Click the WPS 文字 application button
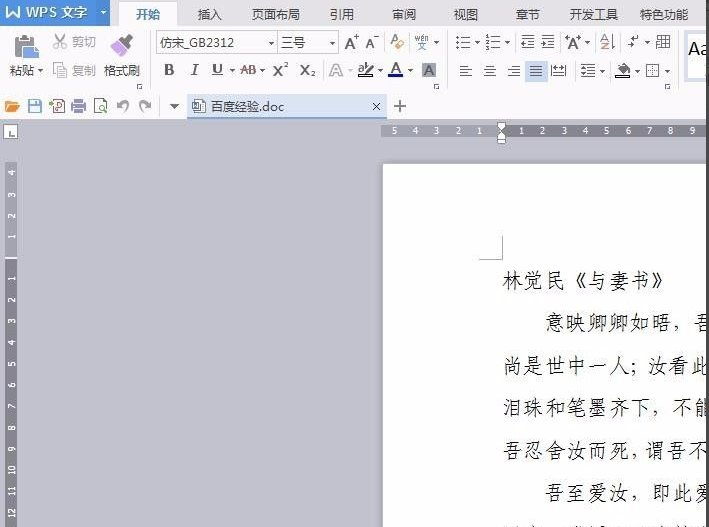Viewport: 709px width, 527px height. (x=47, y=12)
